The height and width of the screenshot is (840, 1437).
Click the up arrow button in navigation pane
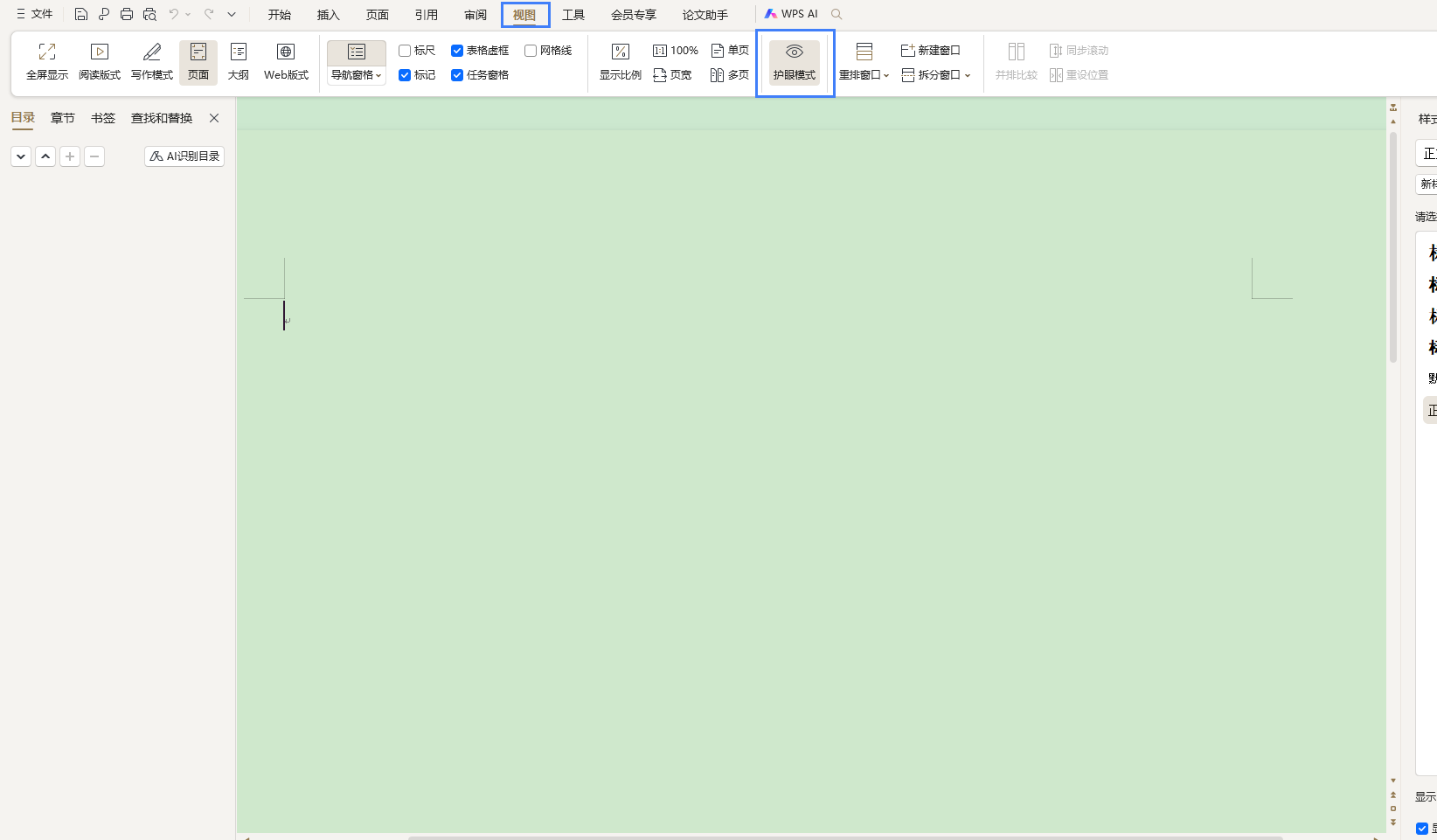point(45,156)
